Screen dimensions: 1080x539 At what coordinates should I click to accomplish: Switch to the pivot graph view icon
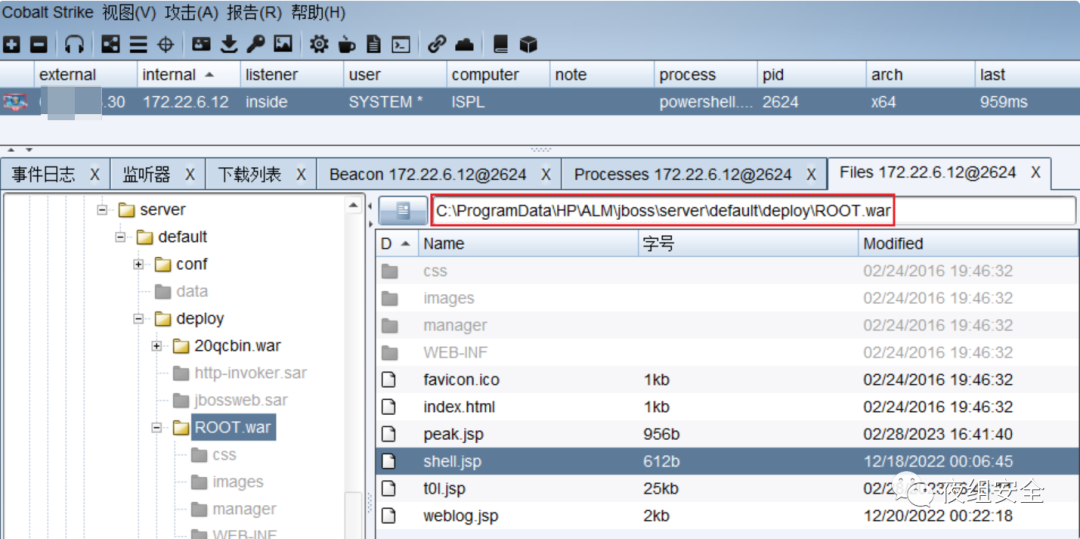[x=111, y=45]
